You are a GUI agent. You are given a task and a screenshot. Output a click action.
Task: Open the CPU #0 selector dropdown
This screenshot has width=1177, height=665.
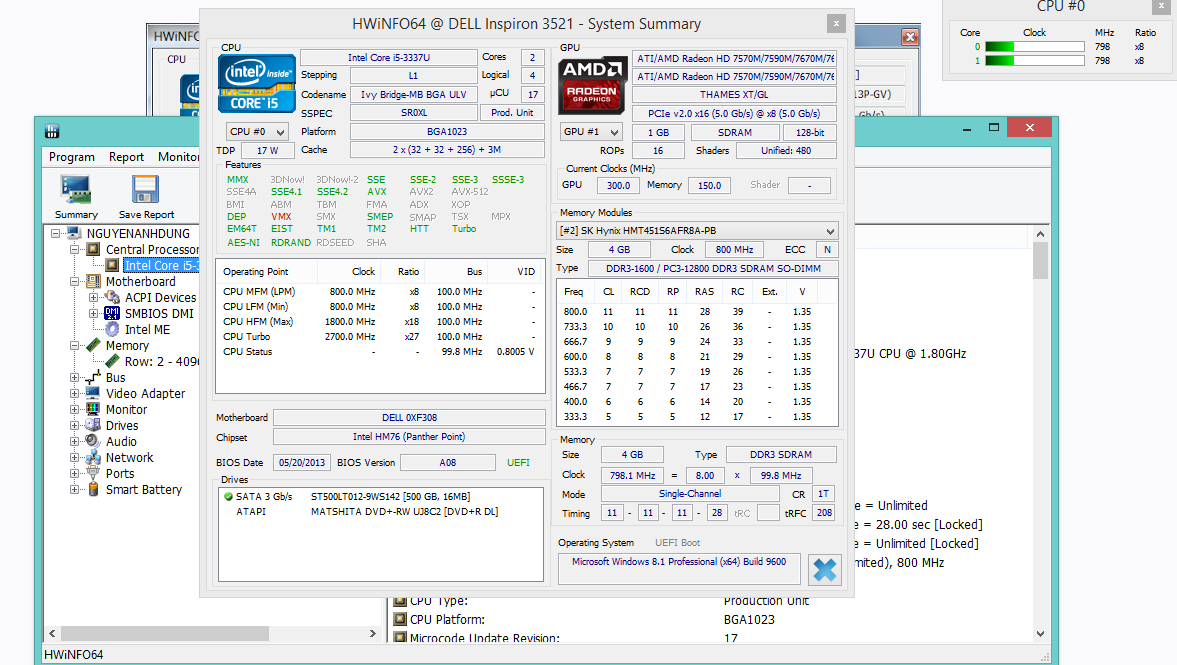257,131
